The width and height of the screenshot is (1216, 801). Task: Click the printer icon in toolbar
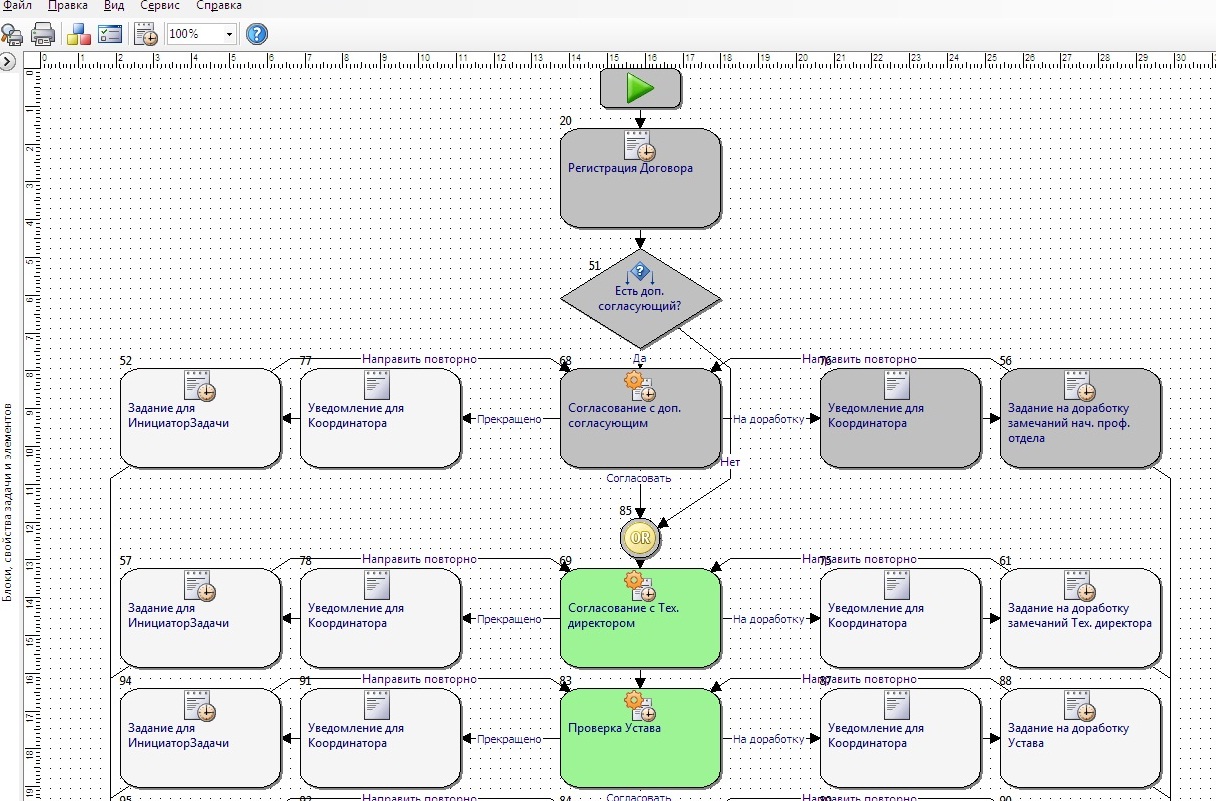point(43,34)
